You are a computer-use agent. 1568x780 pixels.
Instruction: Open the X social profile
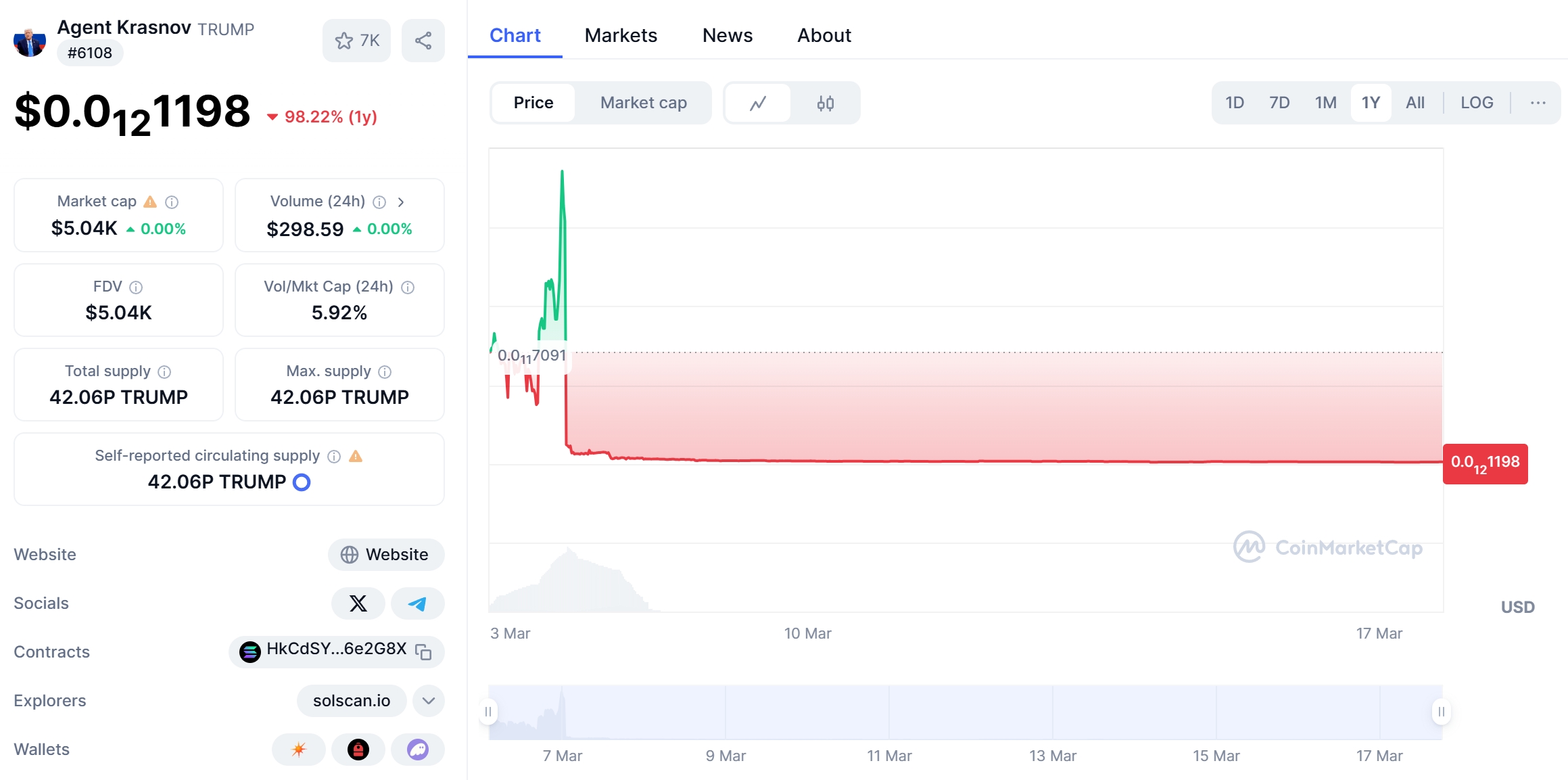pyautogui.click(x=358, y=603)
